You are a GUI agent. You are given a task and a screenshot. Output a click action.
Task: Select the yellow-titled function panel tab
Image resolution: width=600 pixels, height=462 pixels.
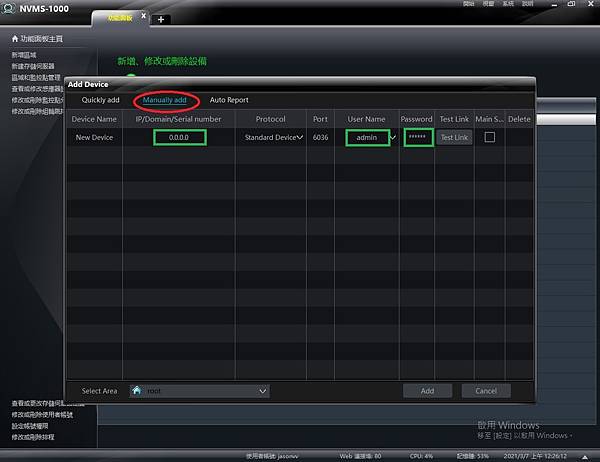[x=120, y=18]
